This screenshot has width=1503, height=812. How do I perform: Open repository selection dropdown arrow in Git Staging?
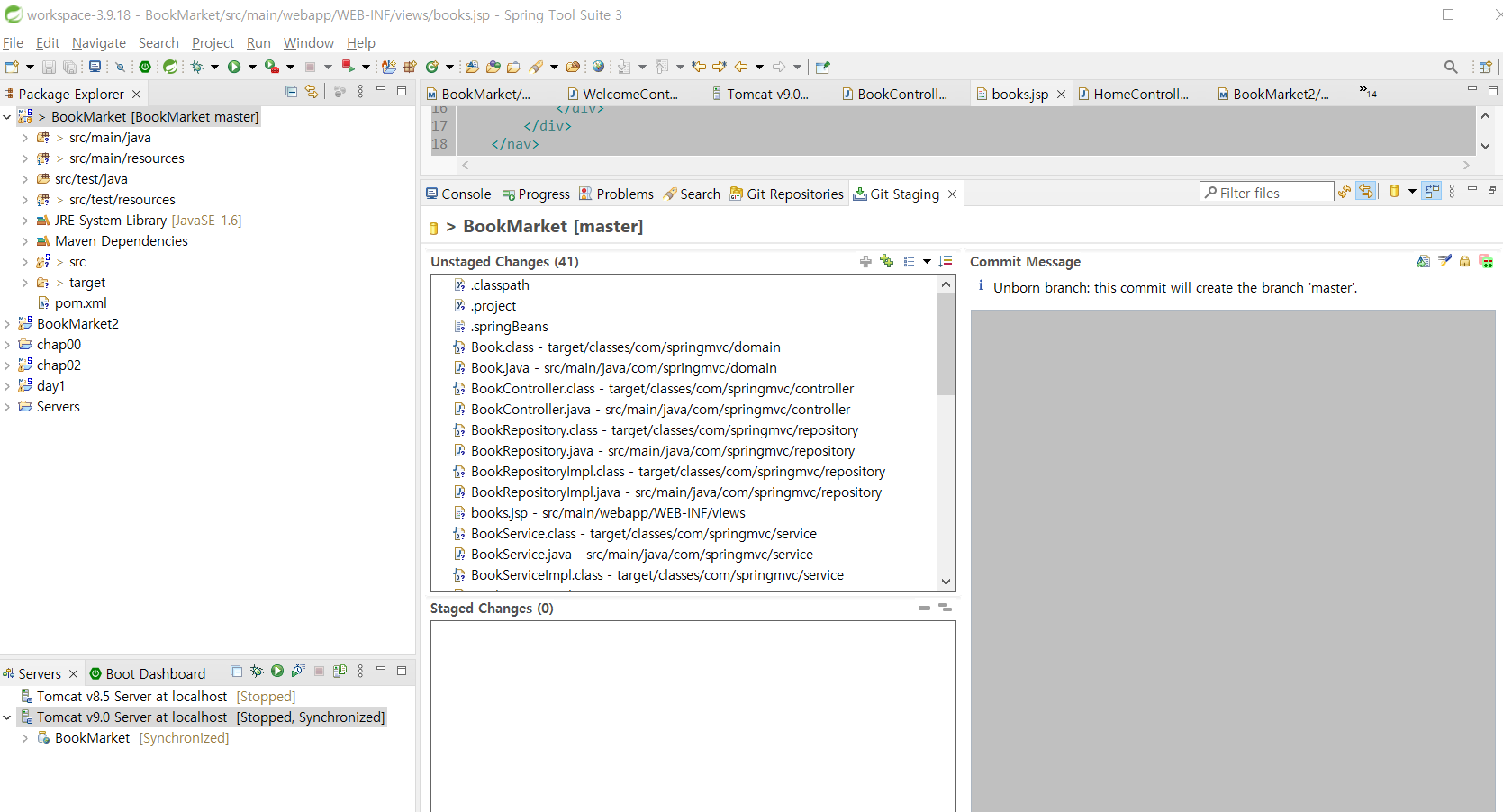coord(1412,192)
